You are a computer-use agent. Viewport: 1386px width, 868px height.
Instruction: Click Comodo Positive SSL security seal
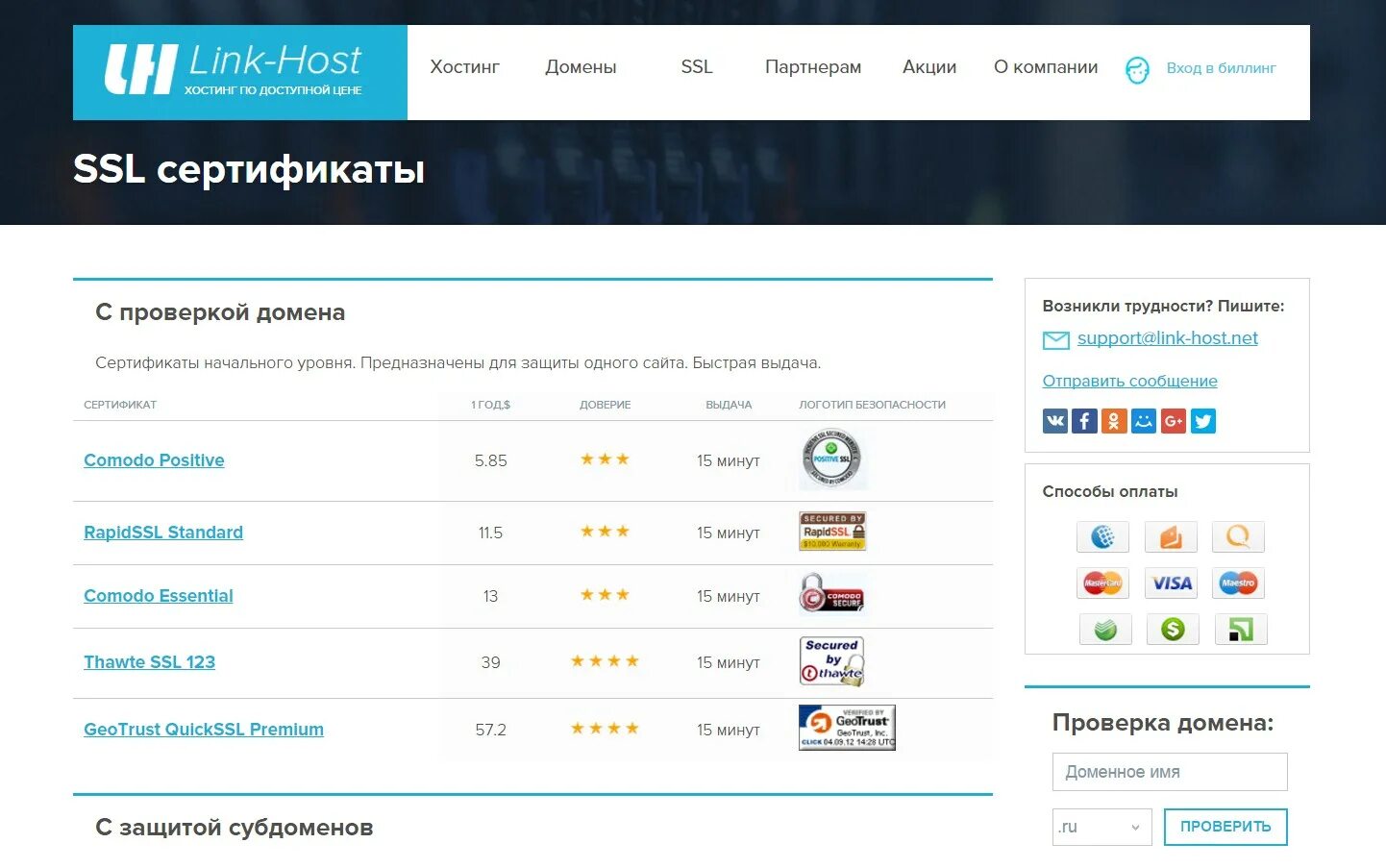(x=831, y=459)
